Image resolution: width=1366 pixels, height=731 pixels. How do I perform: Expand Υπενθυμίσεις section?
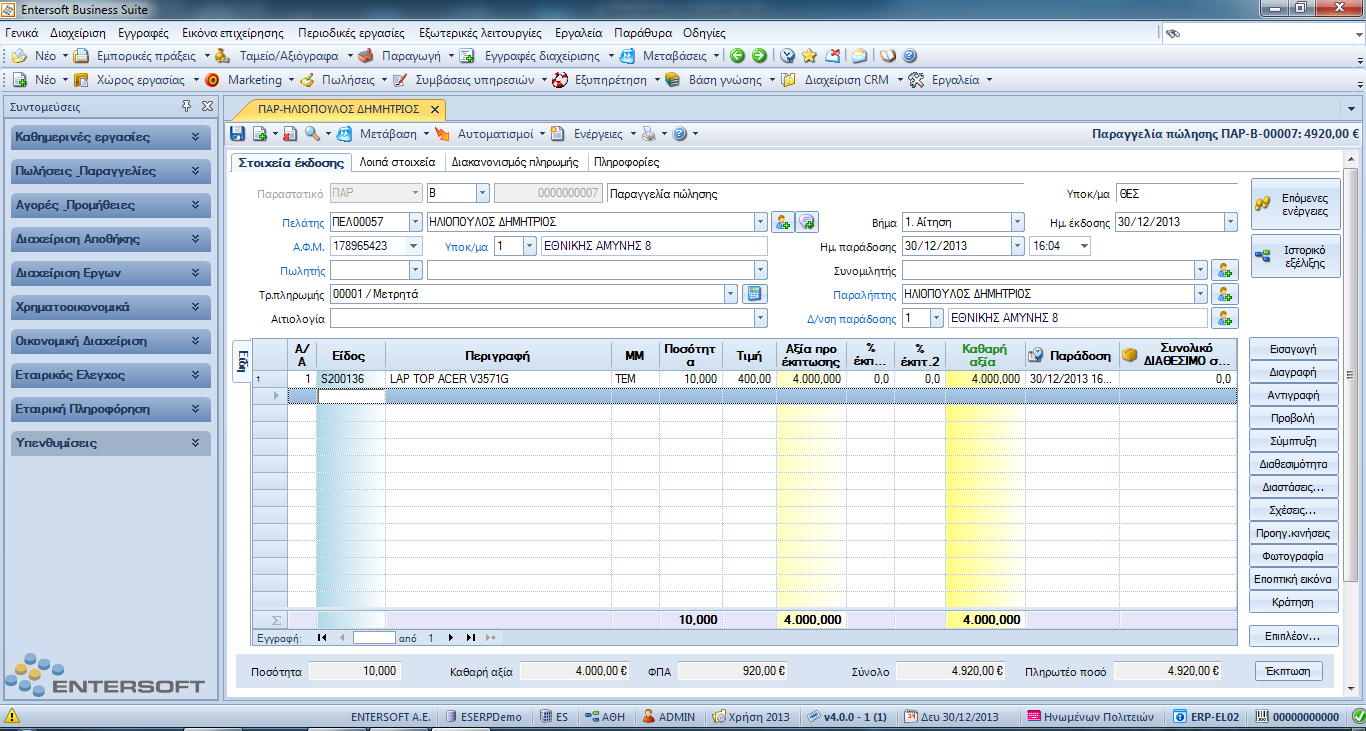[x=110, y=443]
